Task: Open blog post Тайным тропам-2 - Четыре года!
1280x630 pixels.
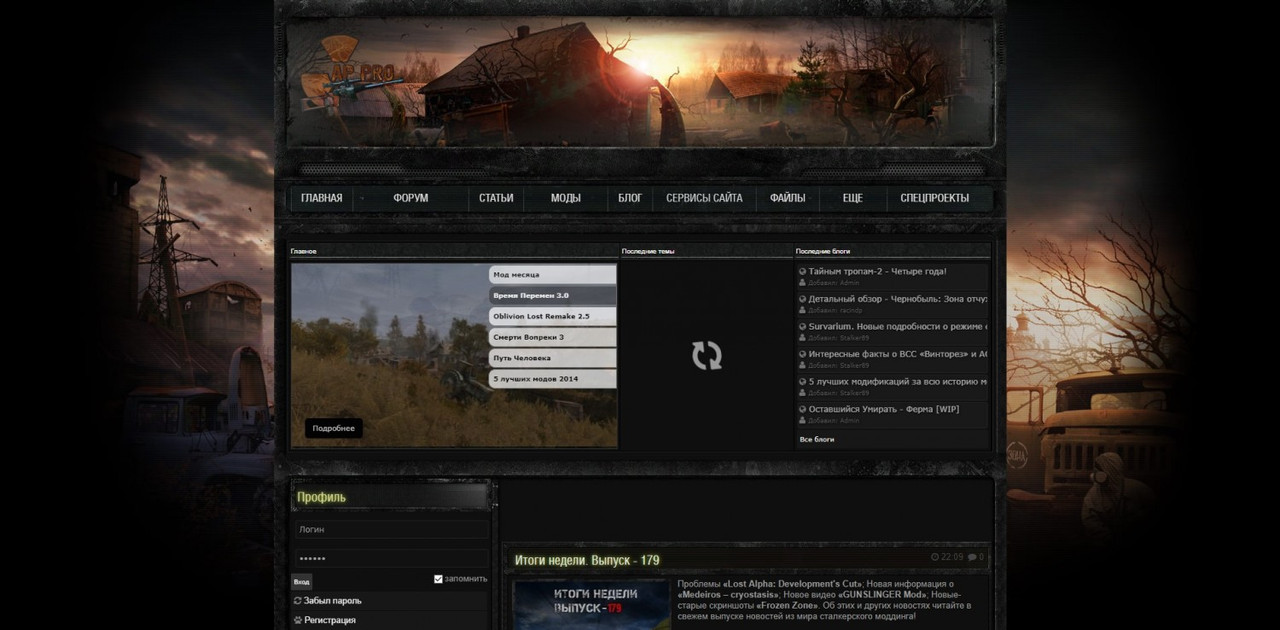Action: (877, 271)
